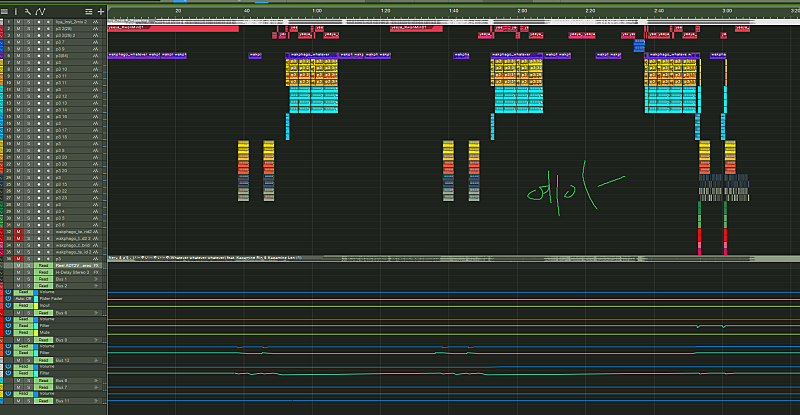The width and height of the screenshot is (800, 415).
Task: Click the add track plus icon
Action: [x=101, y=11]
